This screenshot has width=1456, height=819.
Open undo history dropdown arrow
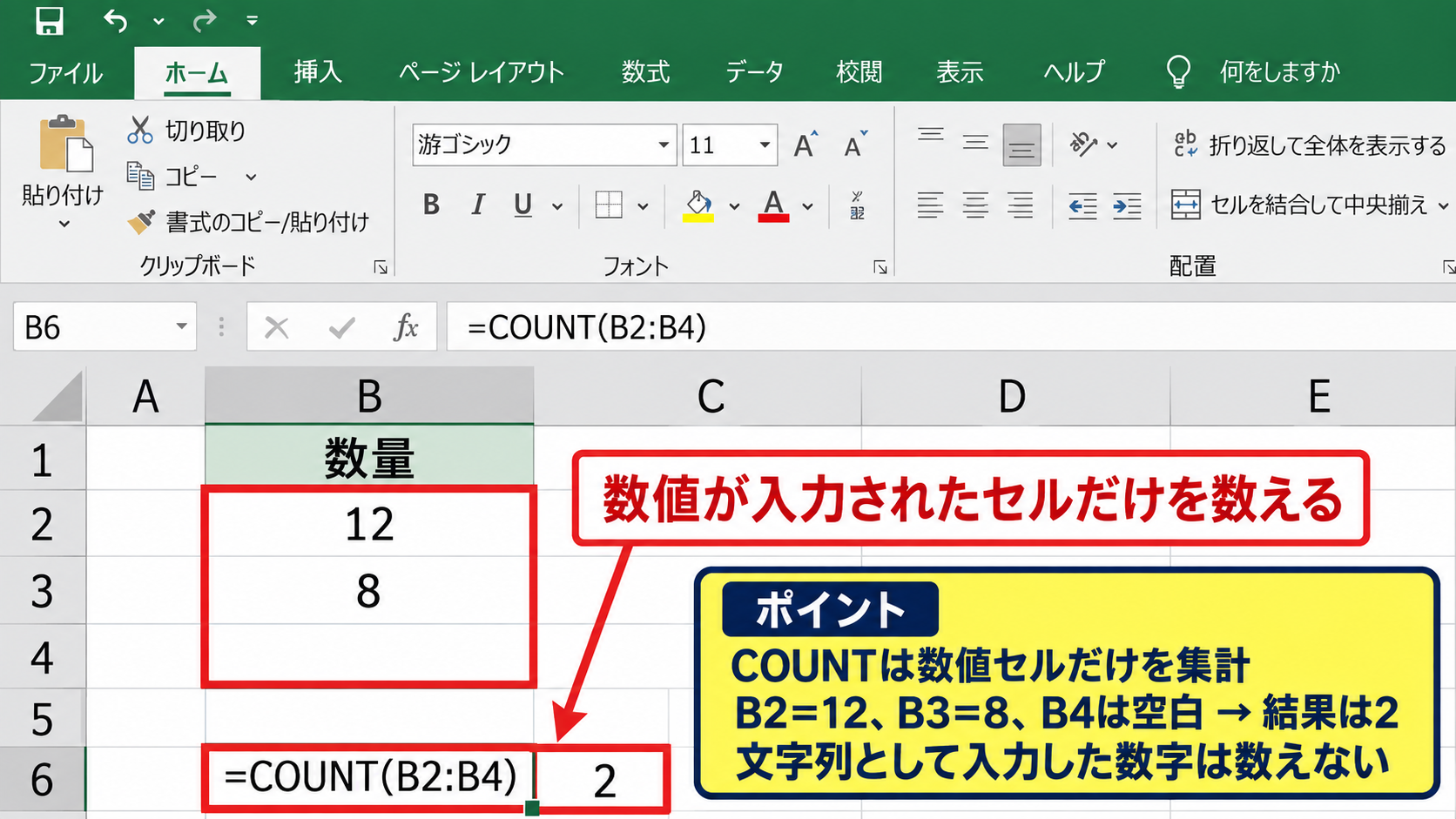pyautogui.click(x=158, y=21)
